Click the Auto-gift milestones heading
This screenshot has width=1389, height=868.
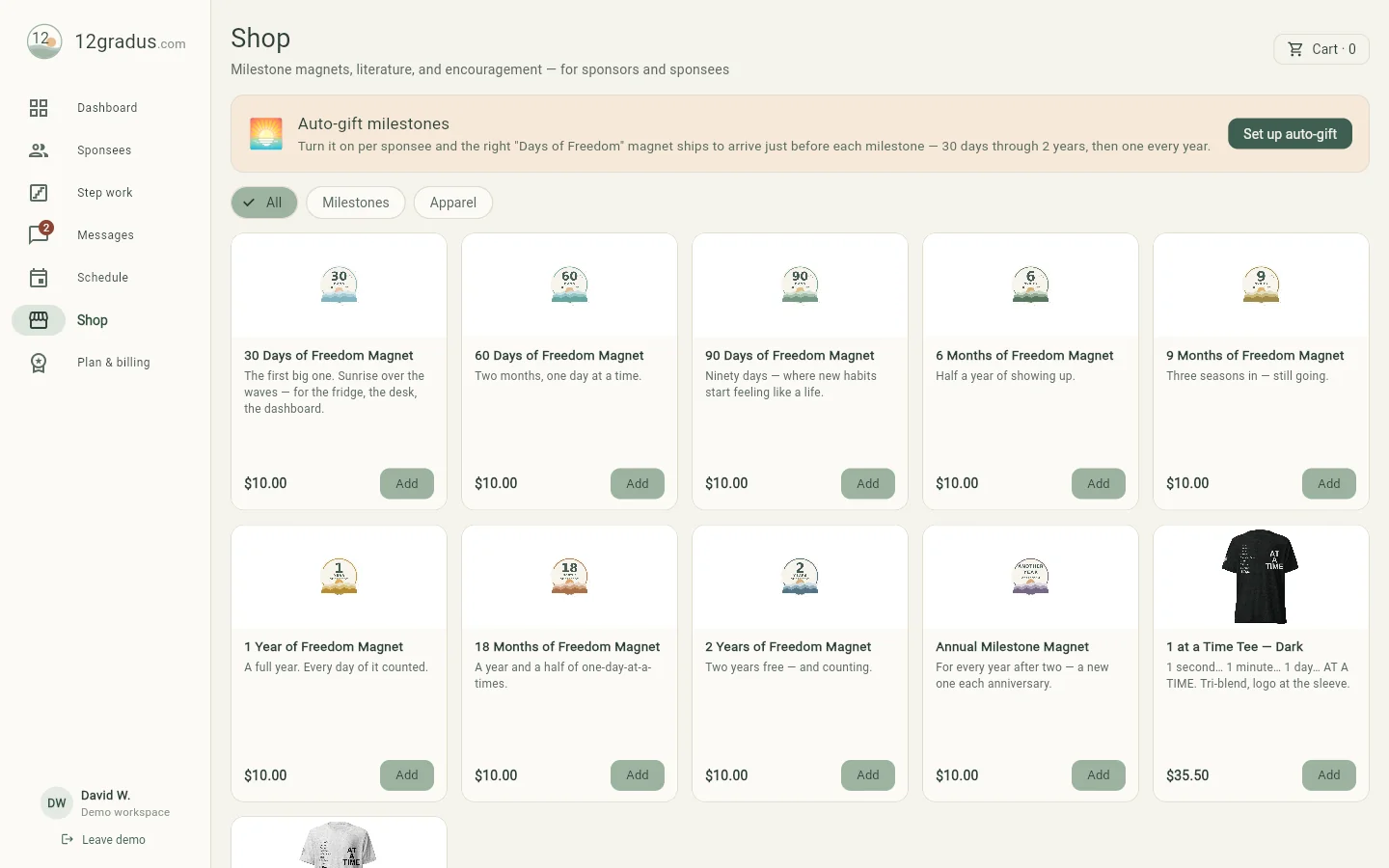(x=373, y=123)
